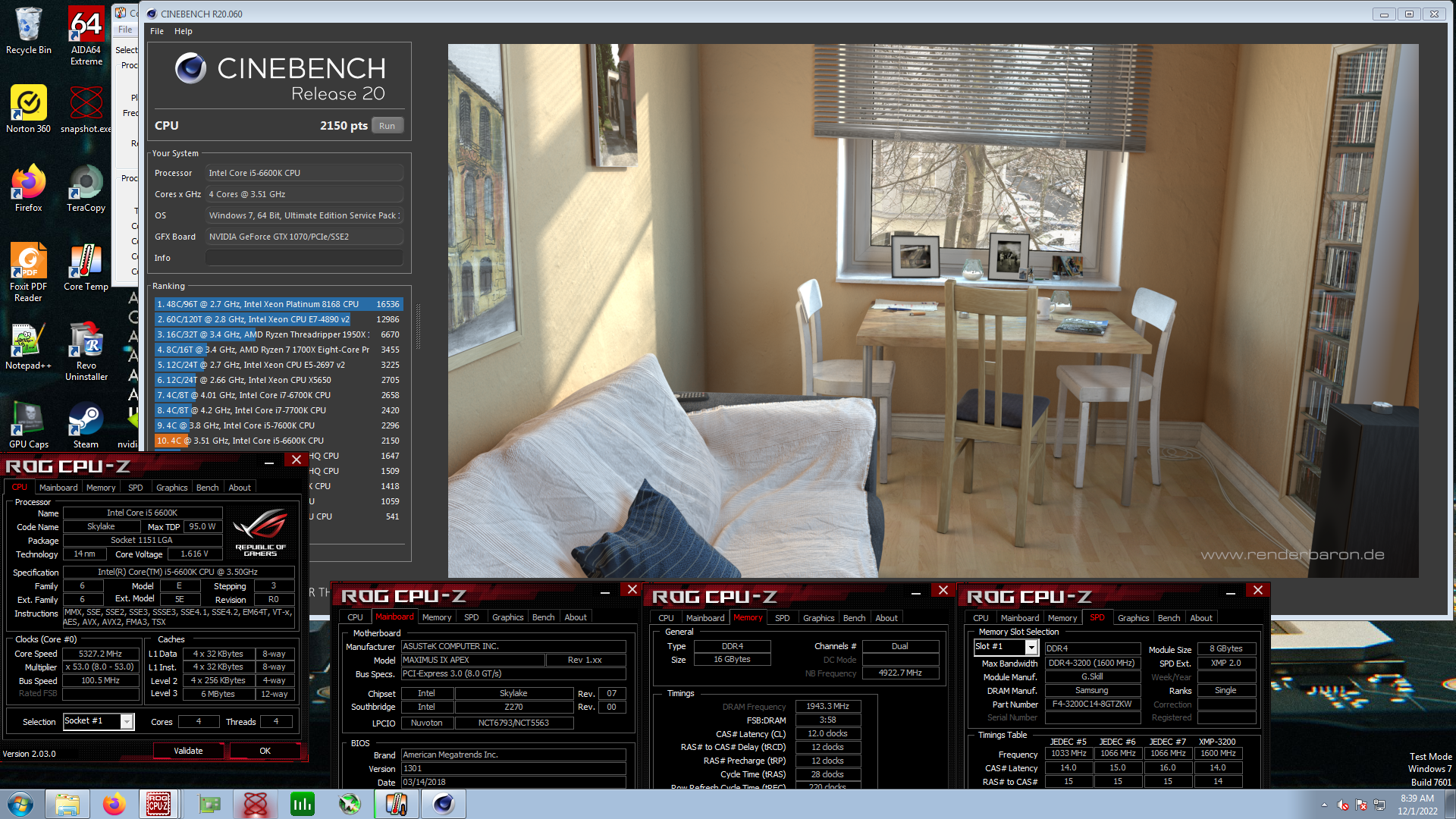Run the Cinebench CPU test
This screenshot has height=819, width=1456.
[x=388, y=126]
